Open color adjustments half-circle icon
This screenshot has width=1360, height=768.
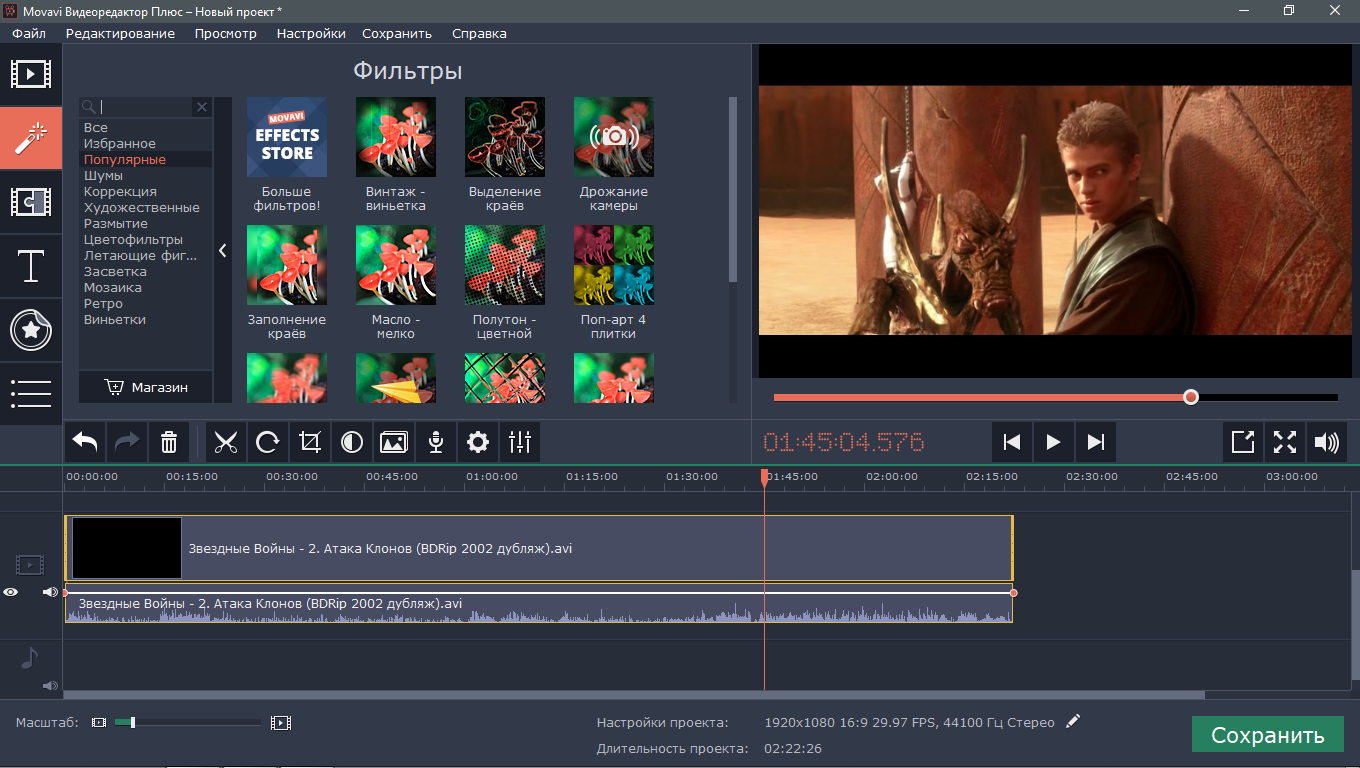click(x=352, y=442)
